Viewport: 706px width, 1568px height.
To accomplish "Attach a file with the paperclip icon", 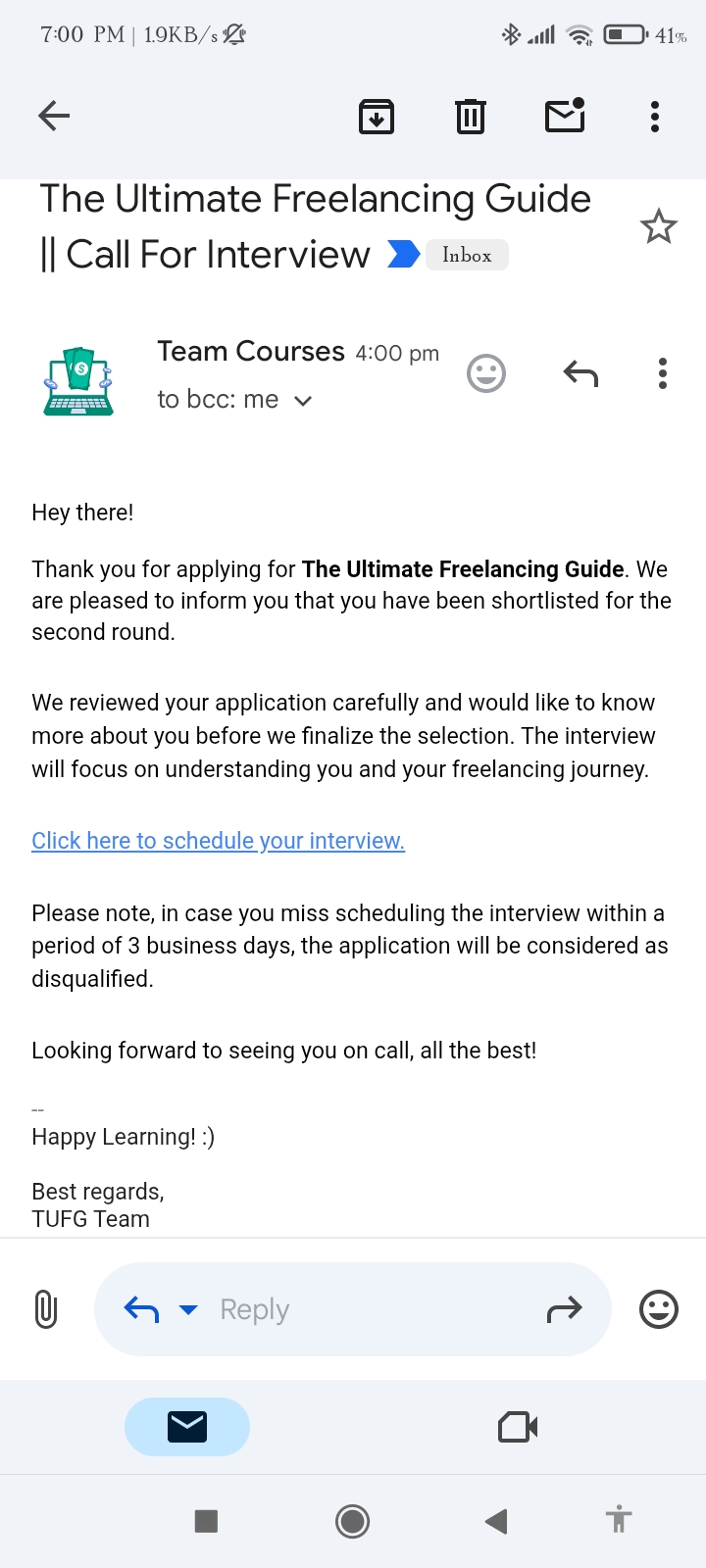I will point(46,1309).
